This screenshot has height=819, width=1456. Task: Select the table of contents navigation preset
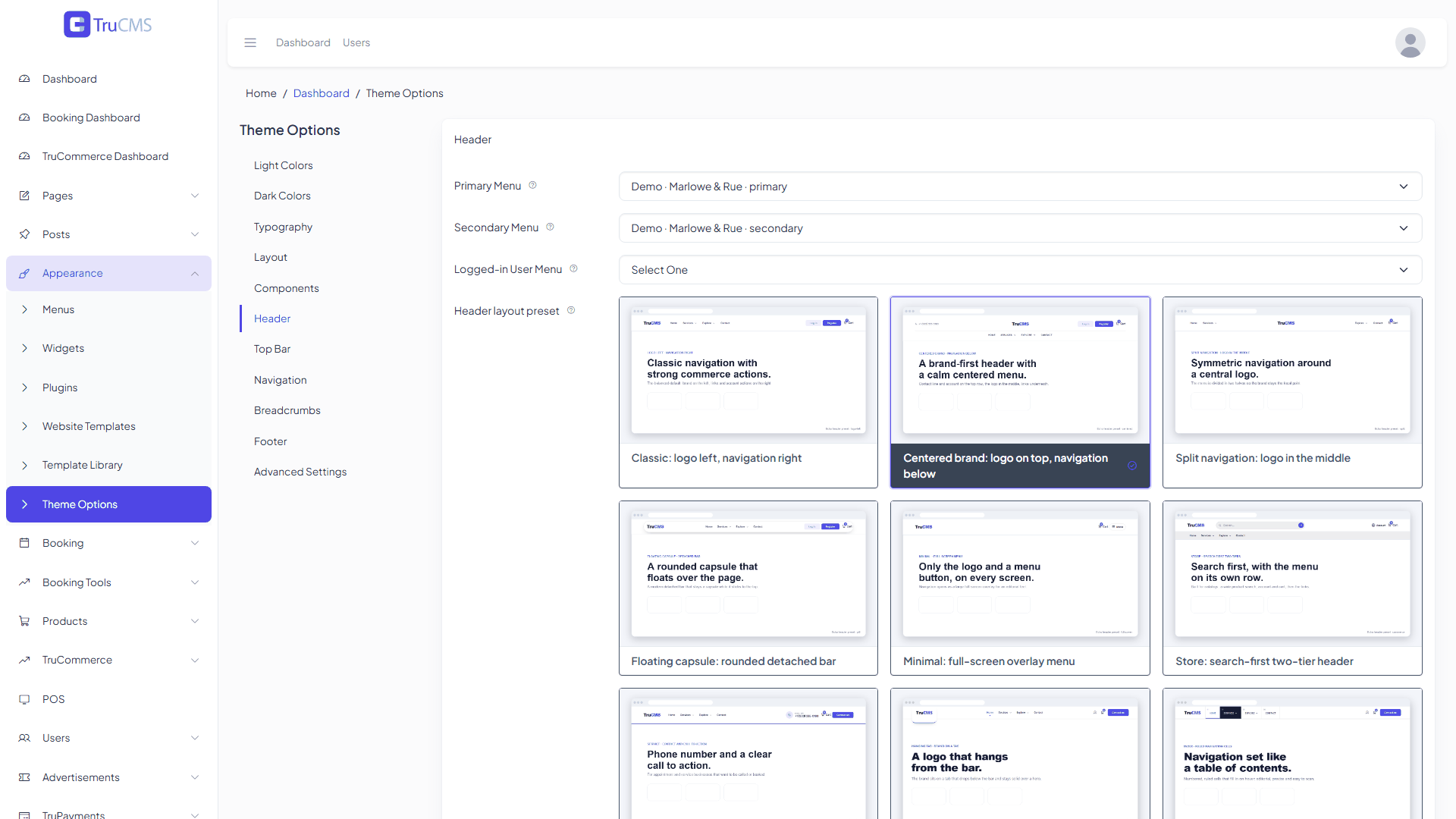[x=1292, y=754]
